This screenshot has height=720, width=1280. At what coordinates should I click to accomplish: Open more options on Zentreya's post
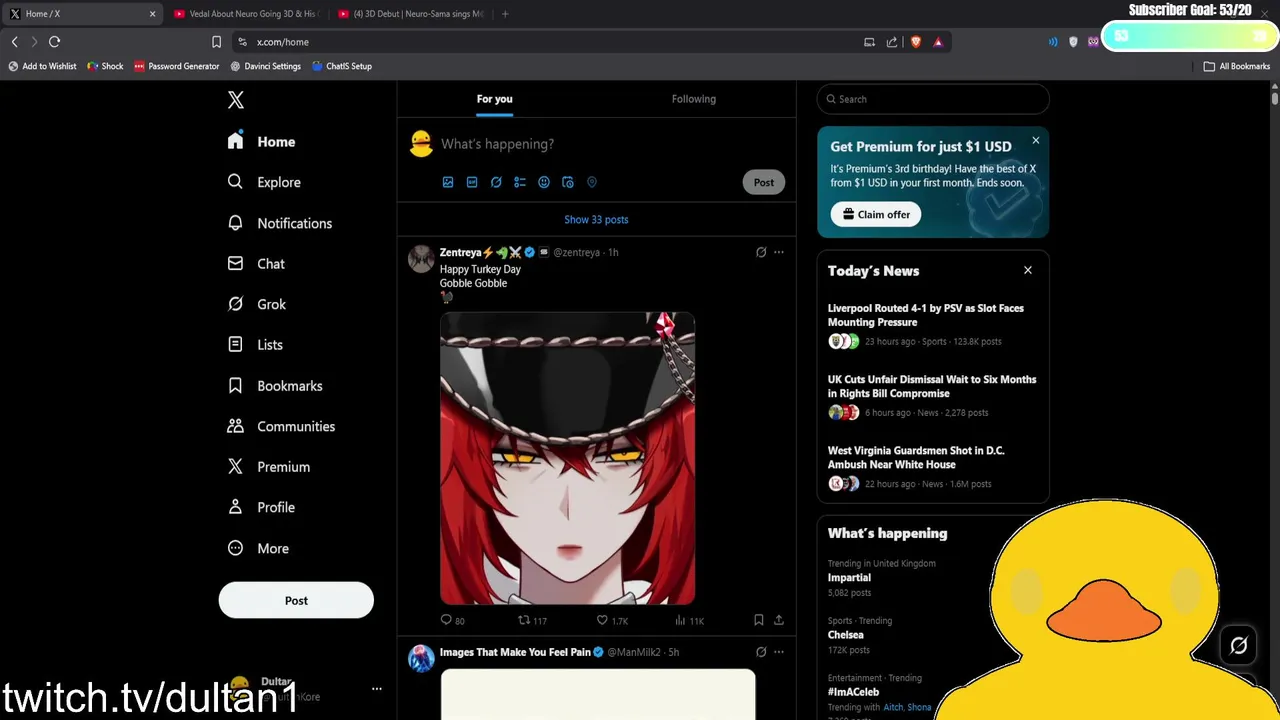tap(779, 252)
